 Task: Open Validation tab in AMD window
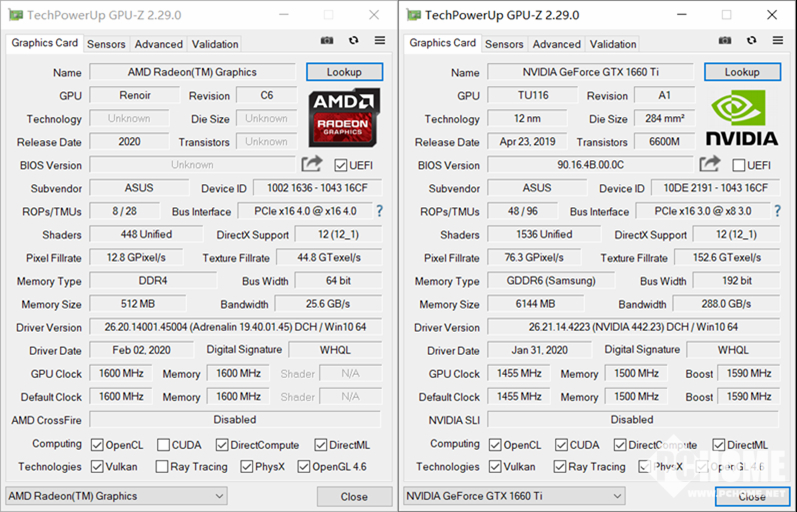click(215, 44)
